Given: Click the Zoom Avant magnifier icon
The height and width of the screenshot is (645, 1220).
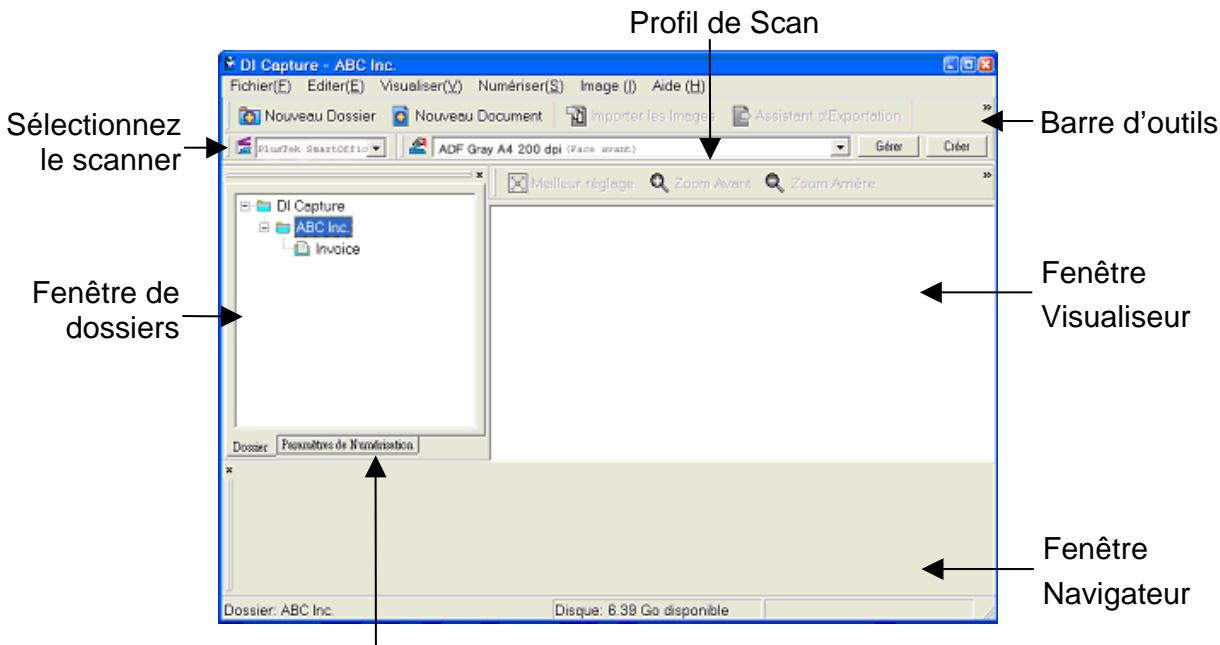Looking at the screenshot, I should click(x=658, y=185).
